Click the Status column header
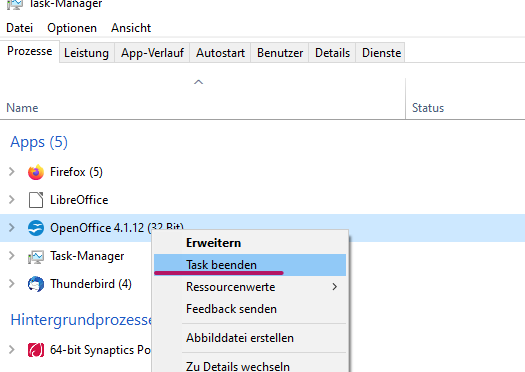525x372 pixels. pos(428,108)
